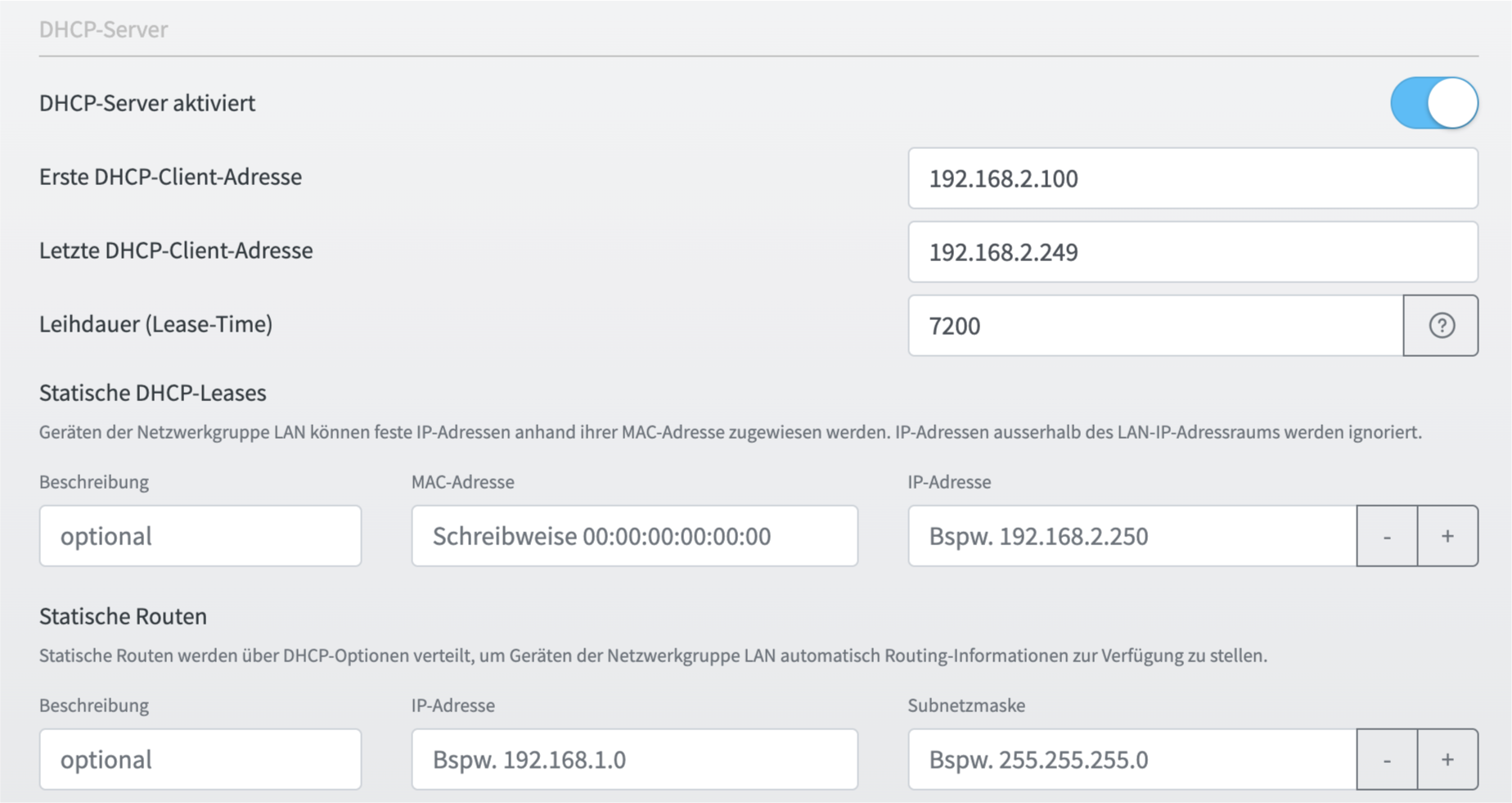Image resolution: width=1512 pixels, height=803 pixels.
Task: Select the Leihdauer field showing 7200
Action: point(1154,326)
